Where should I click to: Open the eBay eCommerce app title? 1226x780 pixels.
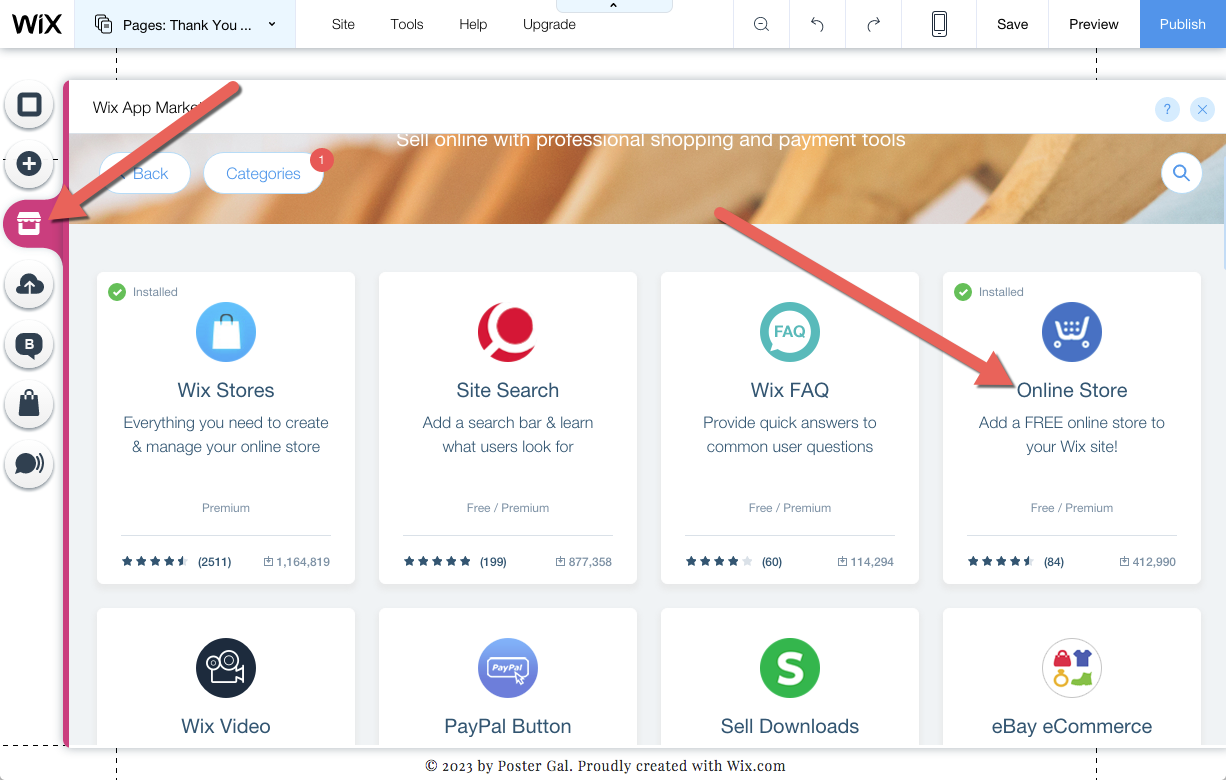click(x=1072, y=726)
